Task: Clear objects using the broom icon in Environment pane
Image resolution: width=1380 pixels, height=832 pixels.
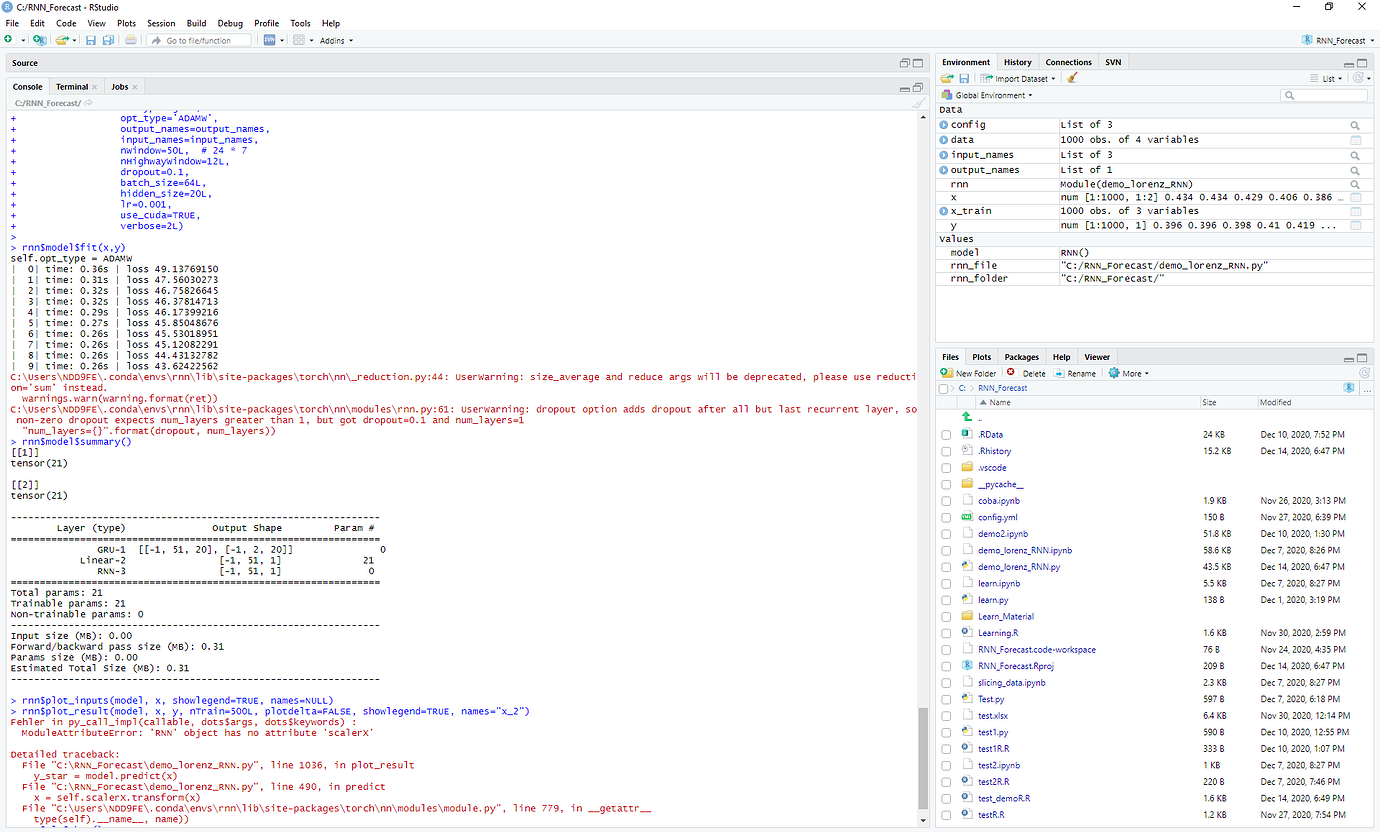Action: click(1072, 78)
